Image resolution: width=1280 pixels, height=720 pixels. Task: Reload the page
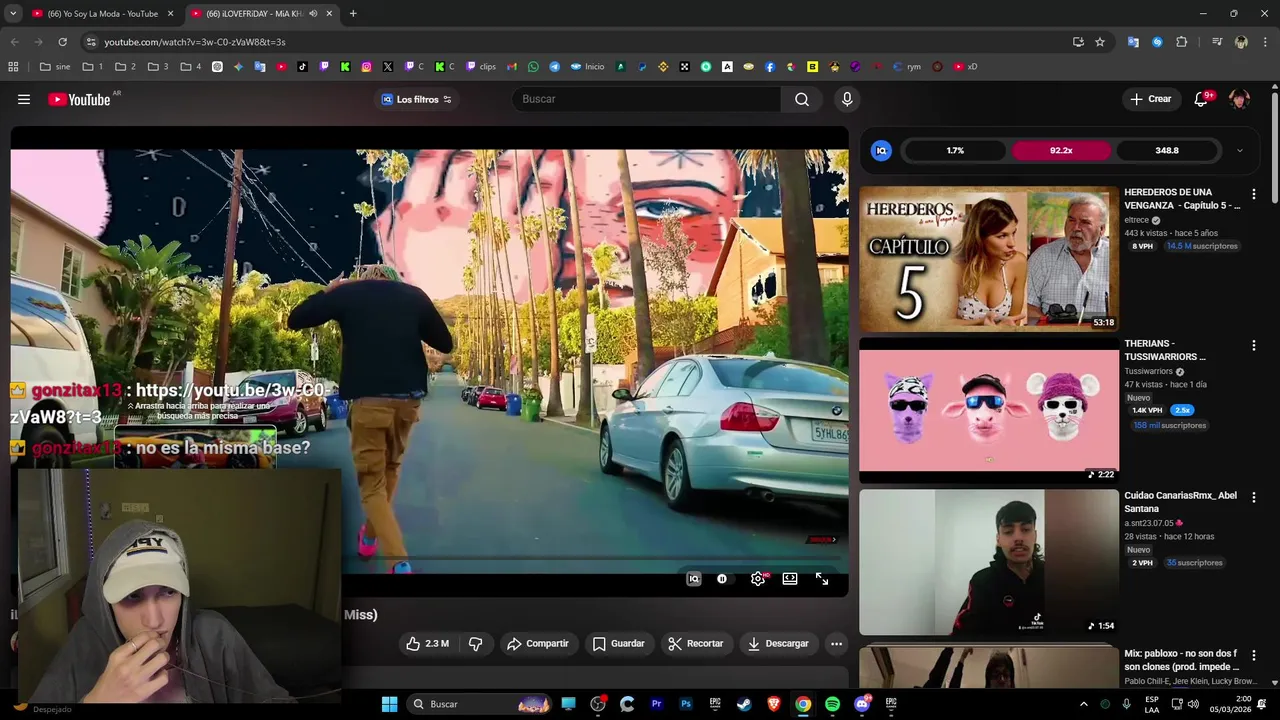click(62, 42)
